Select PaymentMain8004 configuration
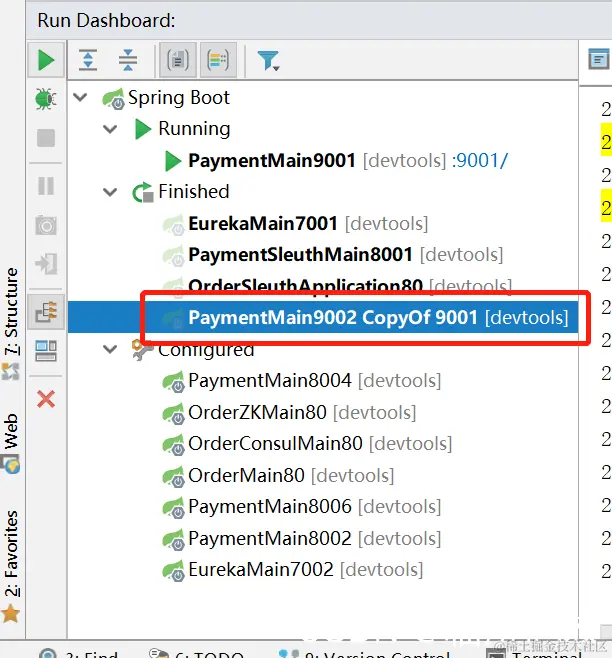The height and width of the screenshot is (658, 612). click(270, 381)
